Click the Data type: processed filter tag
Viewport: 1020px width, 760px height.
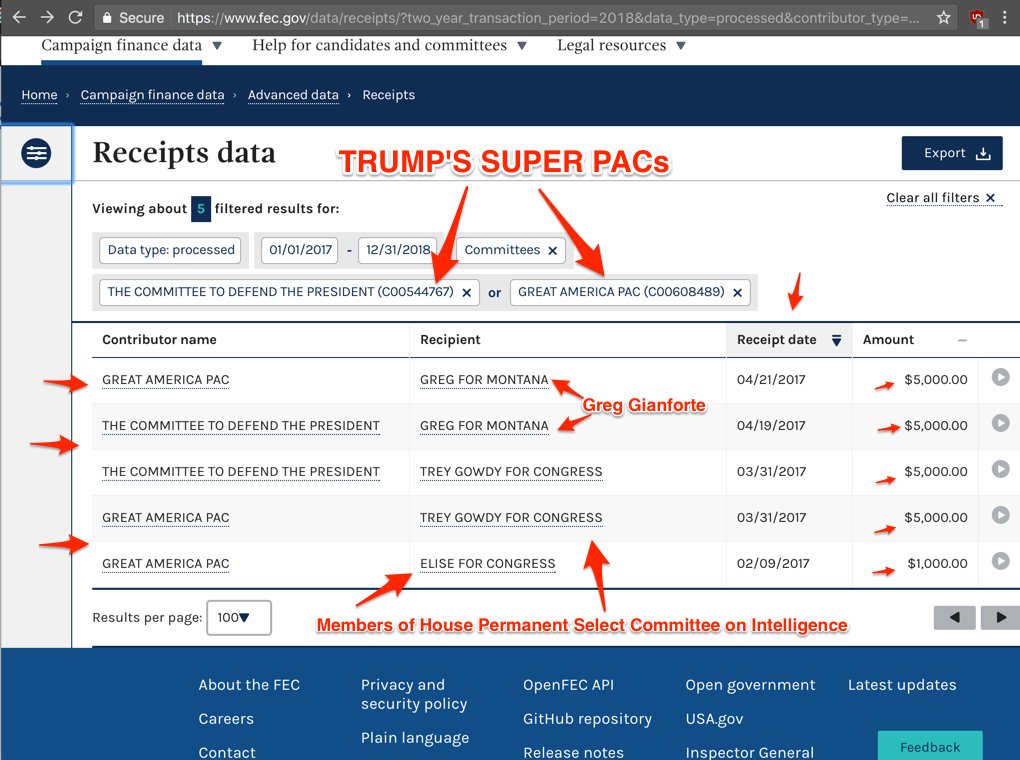pyautogui.click(x=170, y=250)
